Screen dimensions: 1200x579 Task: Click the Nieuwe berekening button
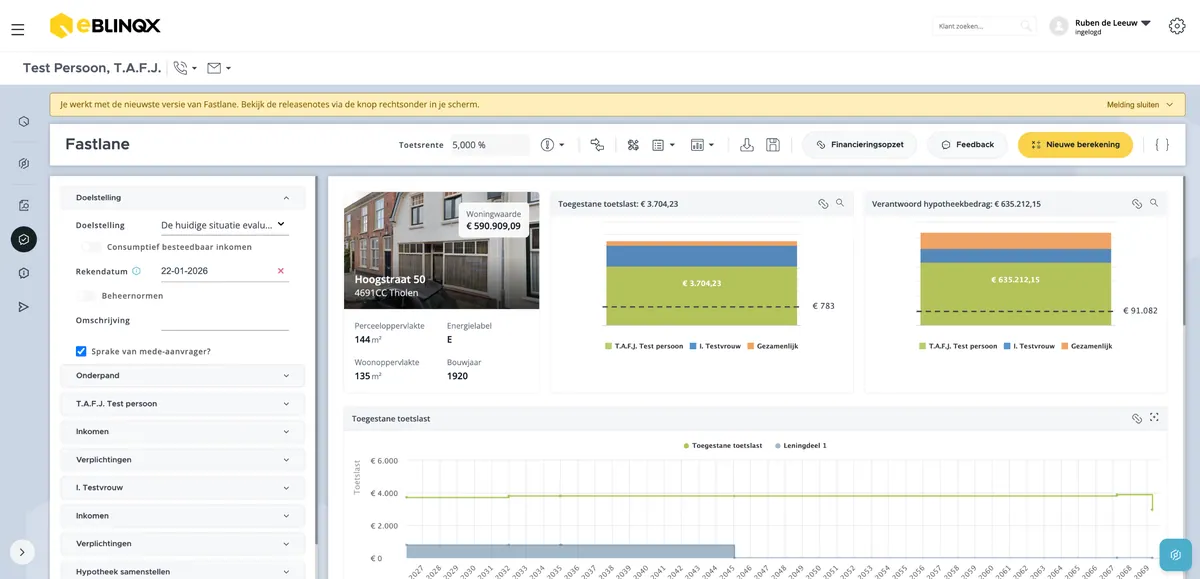(1075, 145)
